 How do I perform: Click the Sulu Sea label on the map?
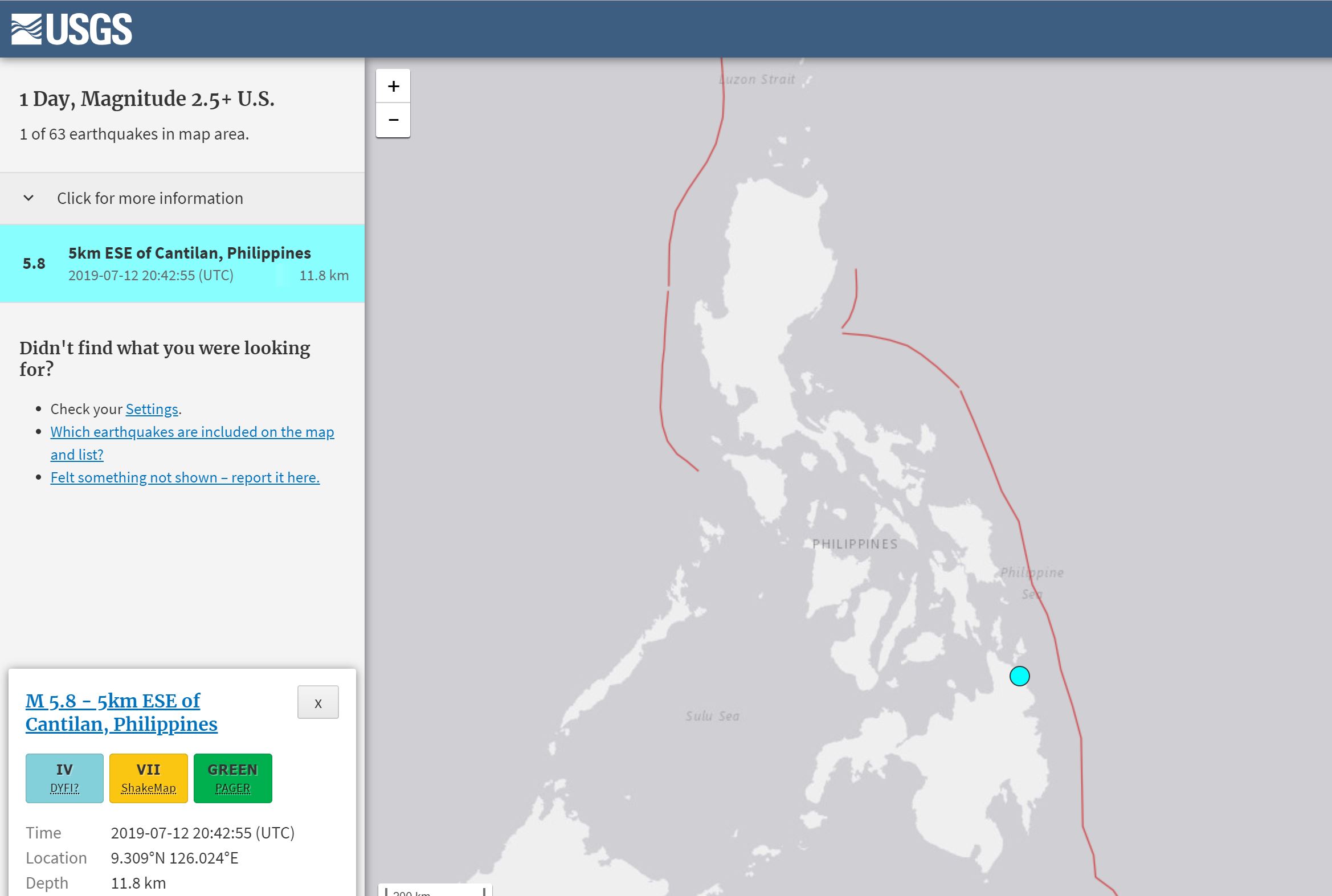(x=712, y=716)
